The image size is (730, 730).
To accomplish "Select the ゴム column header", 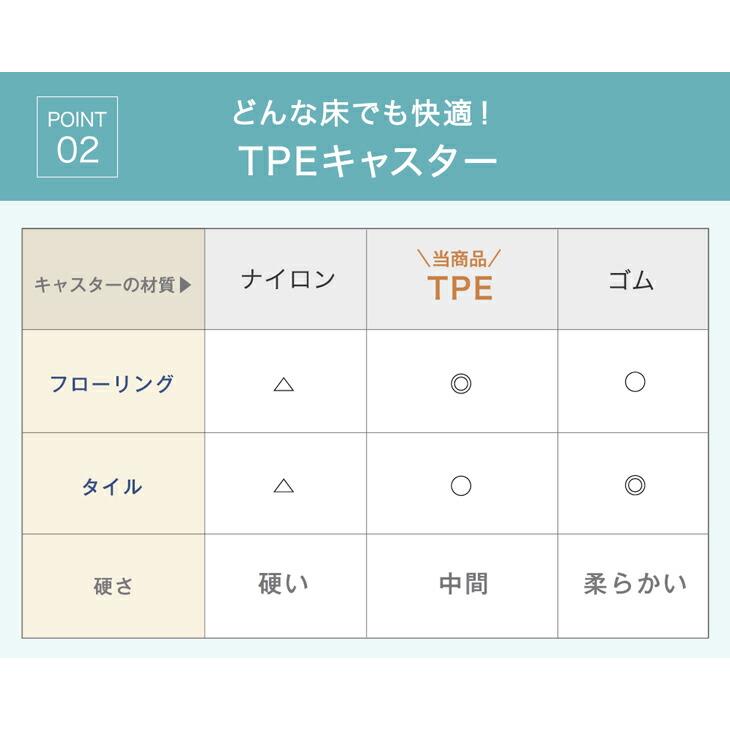I will click(631, 281).
